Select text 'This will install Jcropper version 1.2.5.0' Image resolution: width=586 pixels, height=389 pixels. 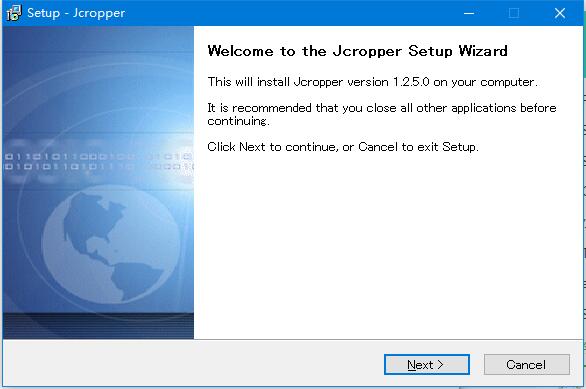coord(318,82)
